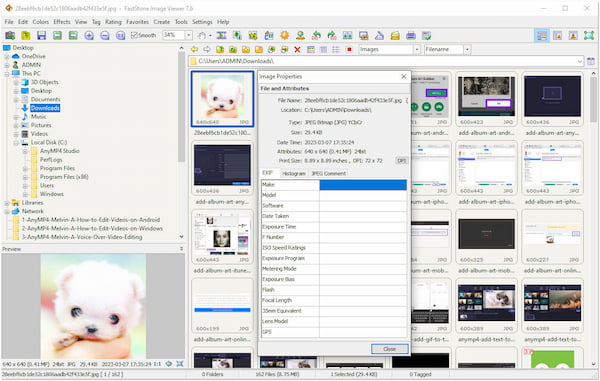Click the yellow Back arrow in browser toolbar
Viewport: 600px width, 381px height.
(194, 49)
